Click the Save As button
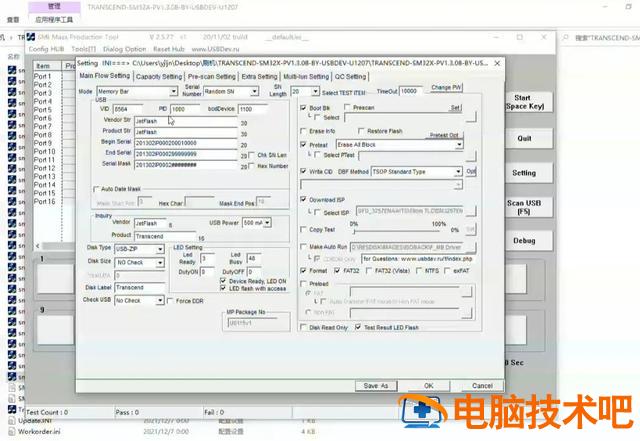This screenshot has width=640, height=441. [375, 385]
